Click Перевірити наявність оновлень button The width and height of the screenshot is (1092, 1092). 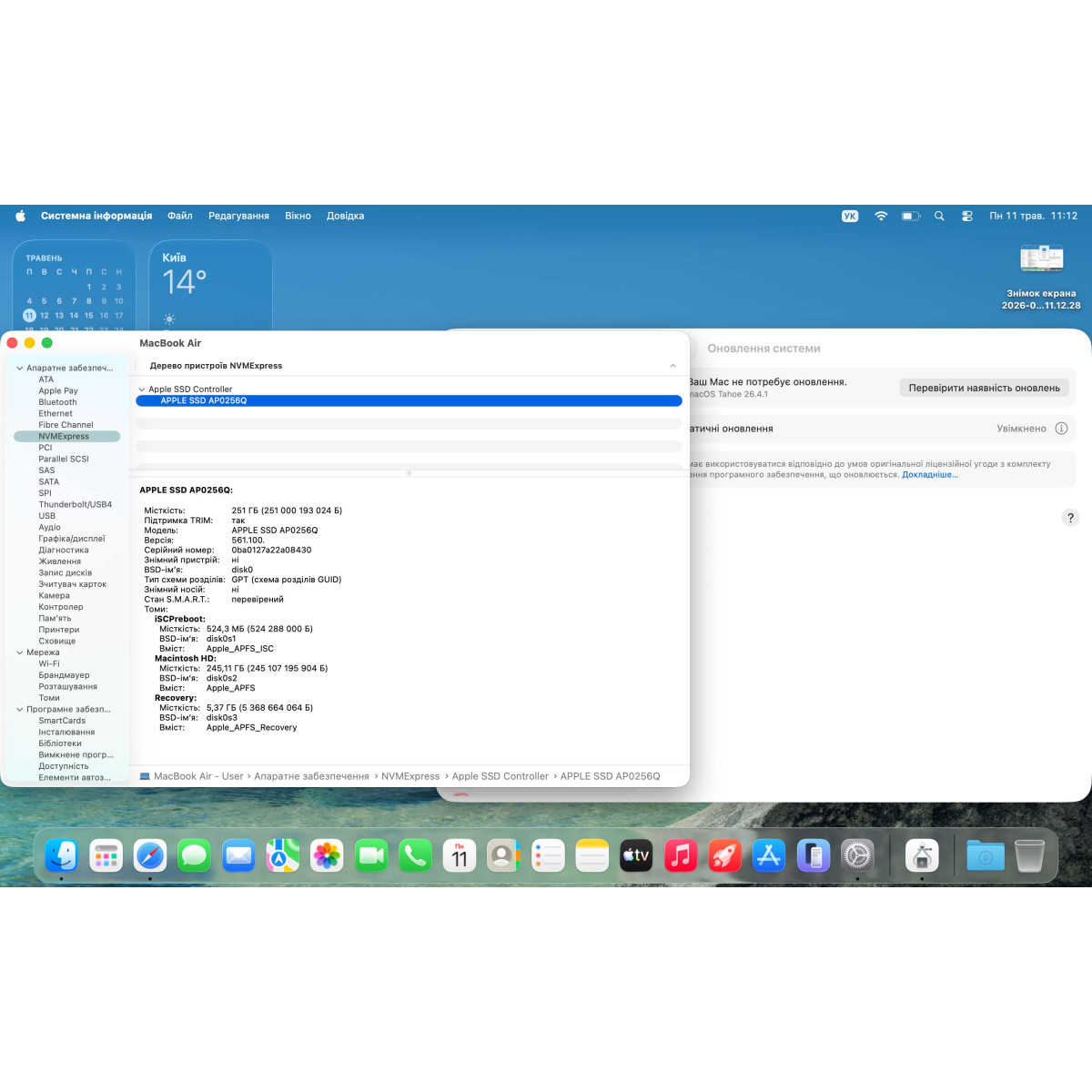click(984, 388)
